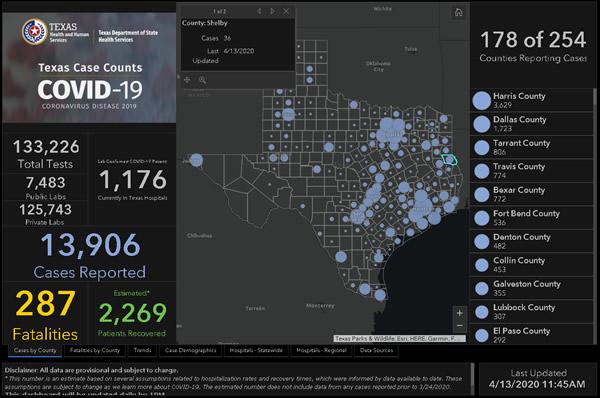Image resolution: width=600 pixels, height=398 pixels.
Task: Select Travis County in the list
Action: click(531, 171)
